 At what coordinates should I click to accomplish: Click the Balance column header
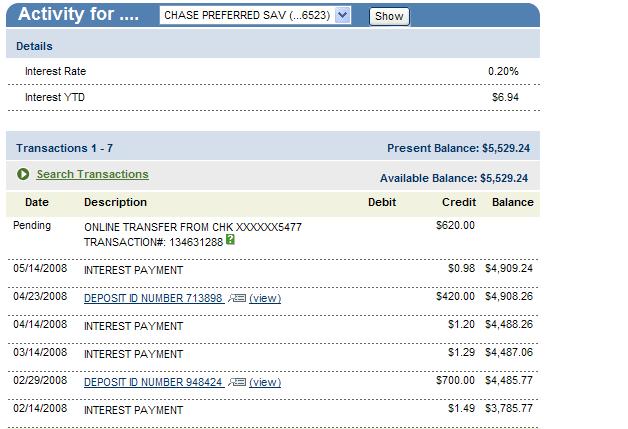click(513, 202)
